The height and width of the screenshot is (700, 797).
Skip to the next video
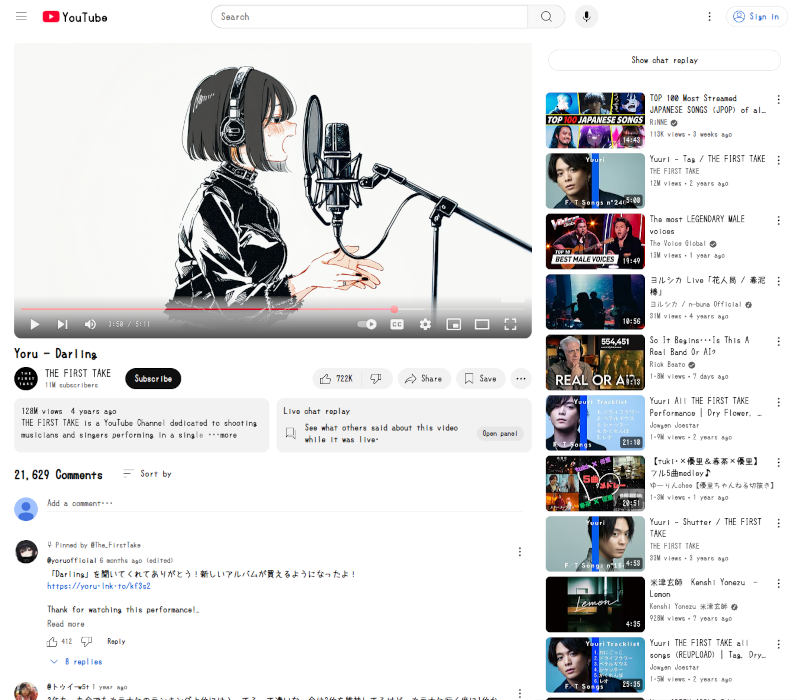[x=62, y=324]
